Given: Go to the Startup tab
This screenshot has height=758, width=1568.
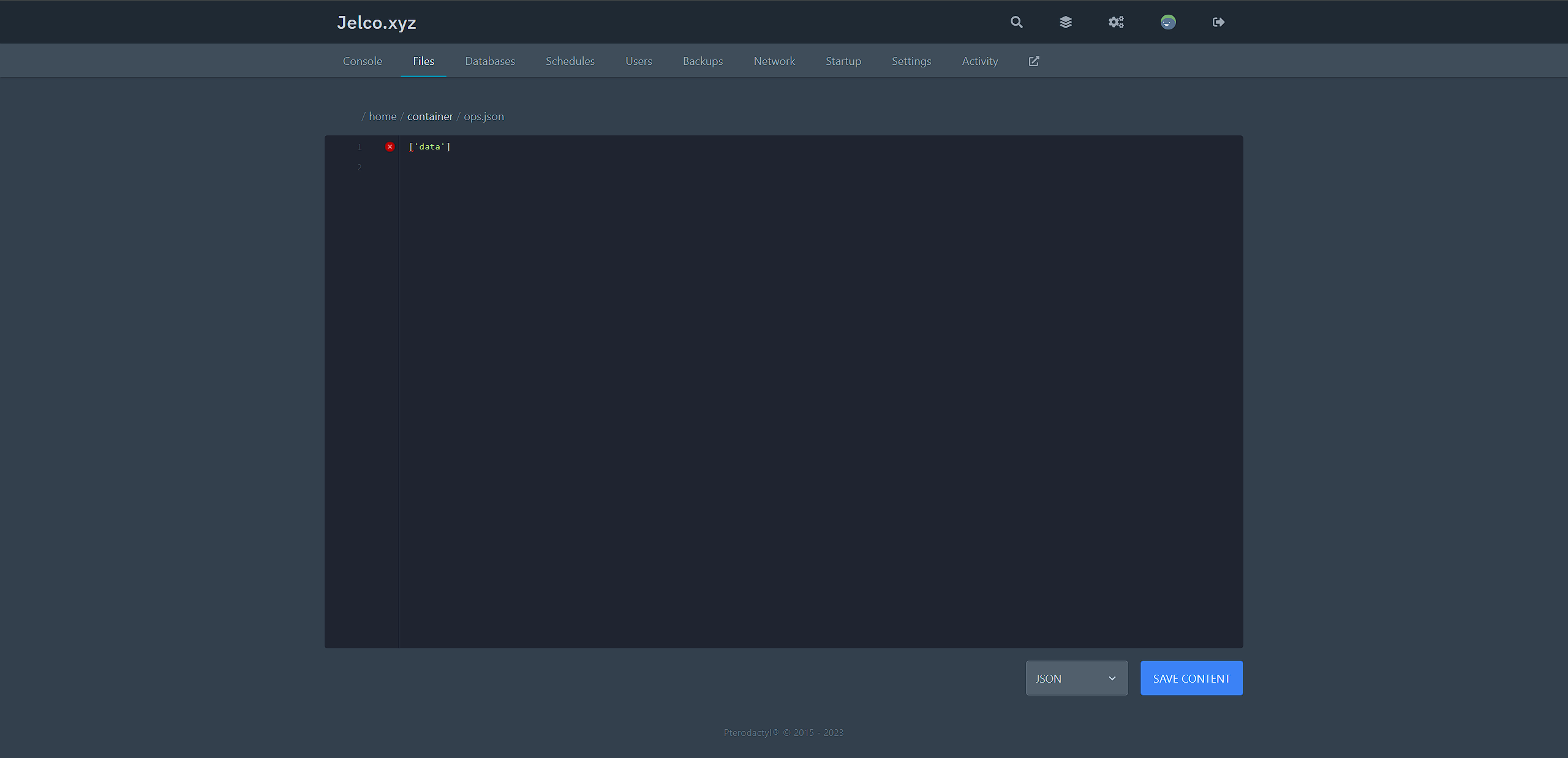Looking at the screenshot, I should click(x=843, y=61).
